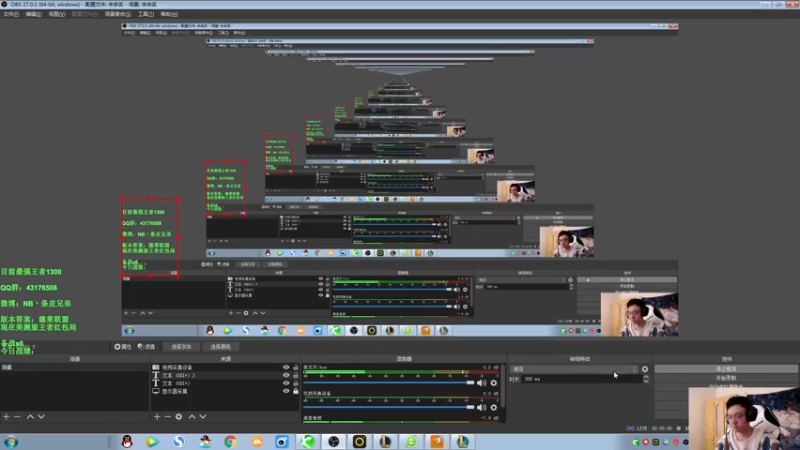
Task: Open source 滤镜 (Filters) button
Action: pyautogui.click(x=146, y=346)
